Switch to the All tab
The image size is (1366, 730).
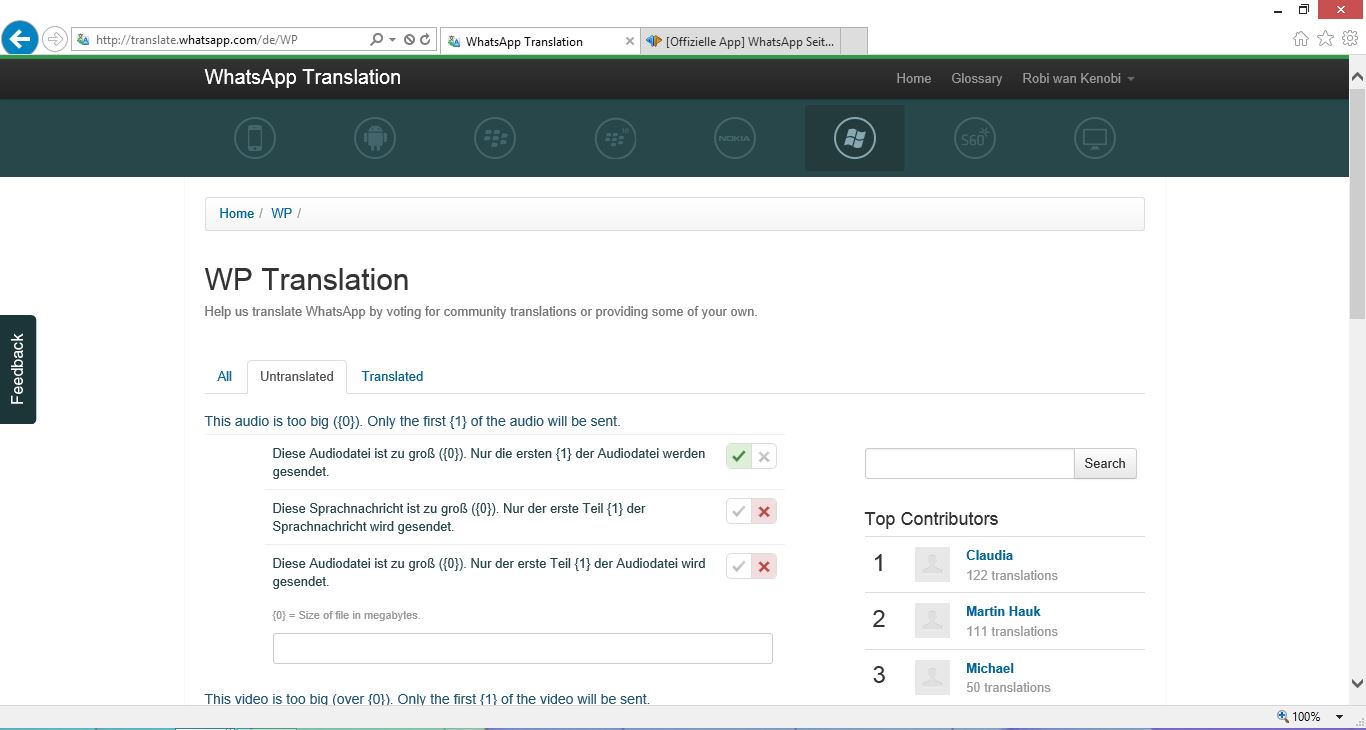pos(225,376)
